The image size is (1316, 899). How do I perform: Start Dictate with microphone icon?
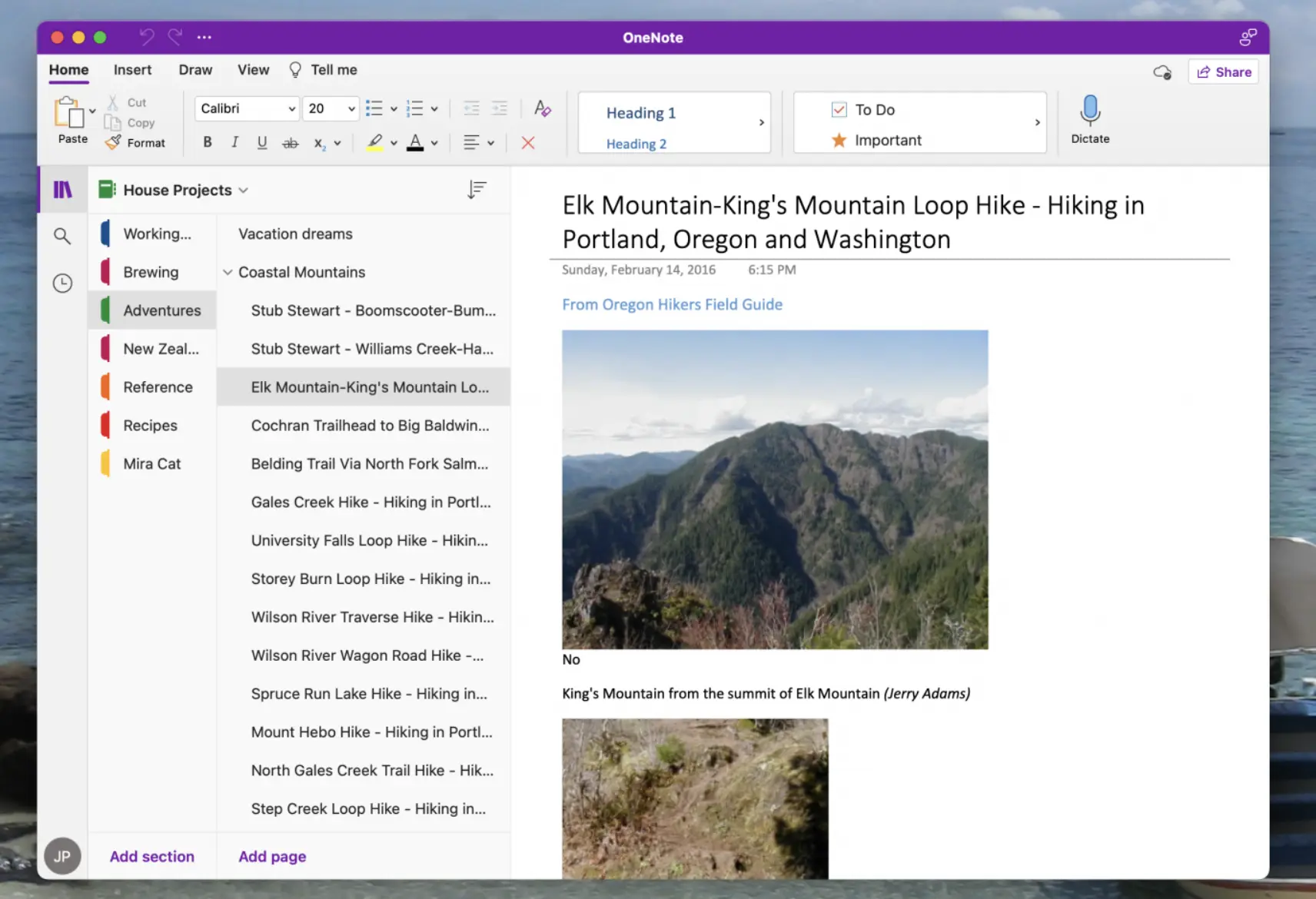point(1090,110)
